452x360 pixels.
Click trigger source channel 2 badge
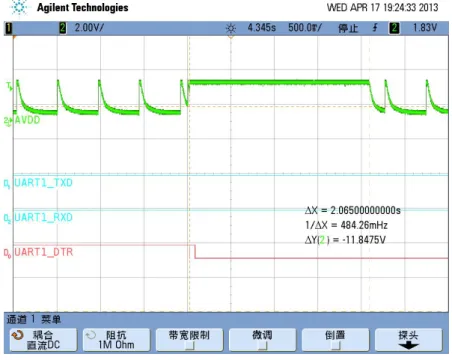(394, 28)
